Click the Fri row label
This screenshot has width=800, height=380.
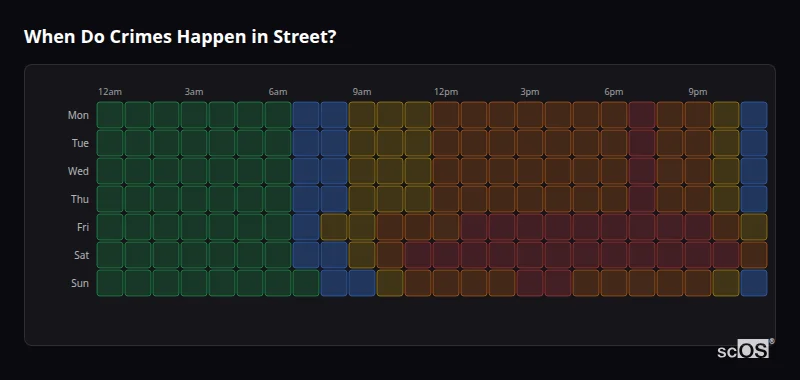[83, 227]
